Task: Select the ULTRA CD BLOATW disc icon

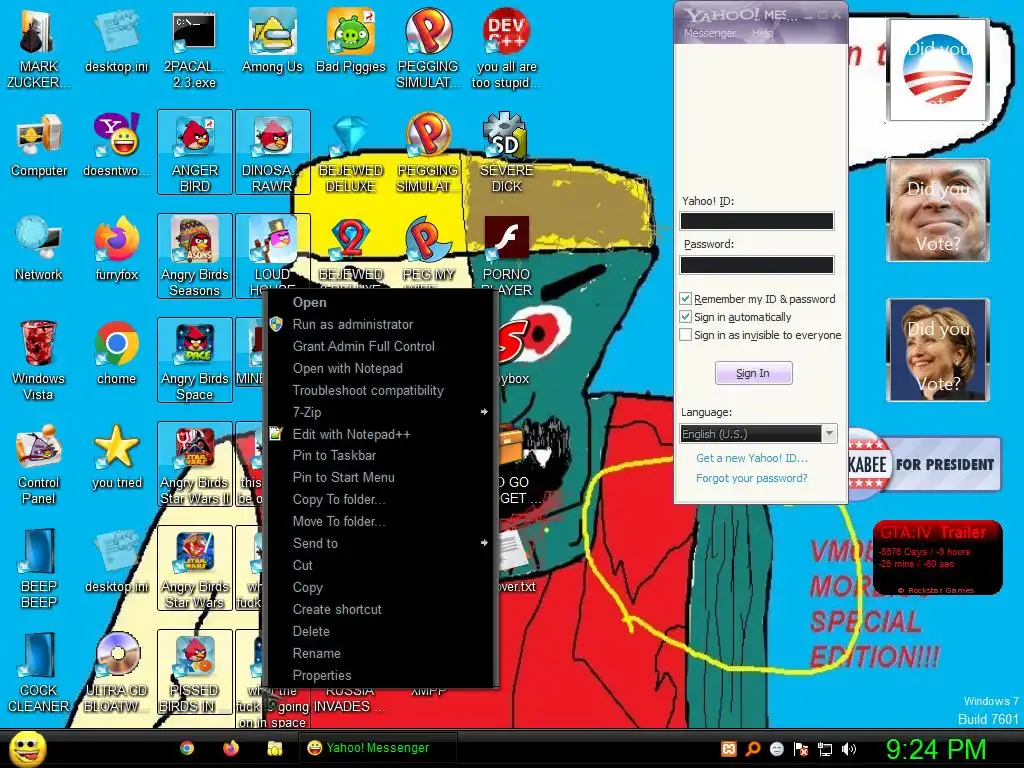Action: (x=116, y=672)
